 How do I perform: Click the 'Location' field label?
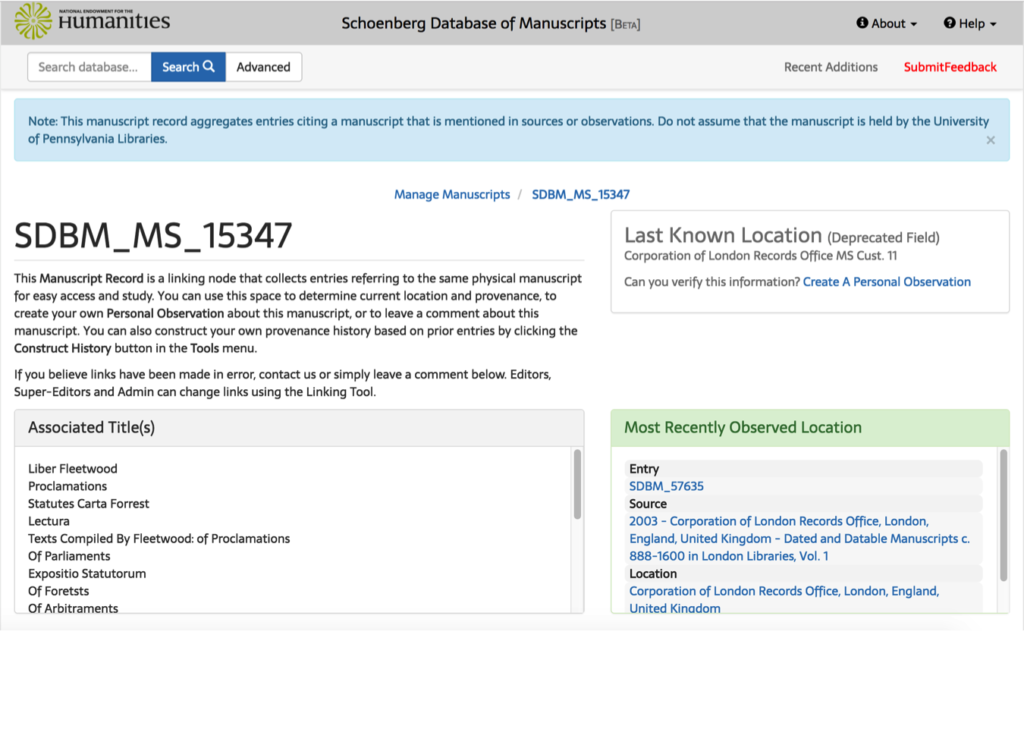click(653, 574)
